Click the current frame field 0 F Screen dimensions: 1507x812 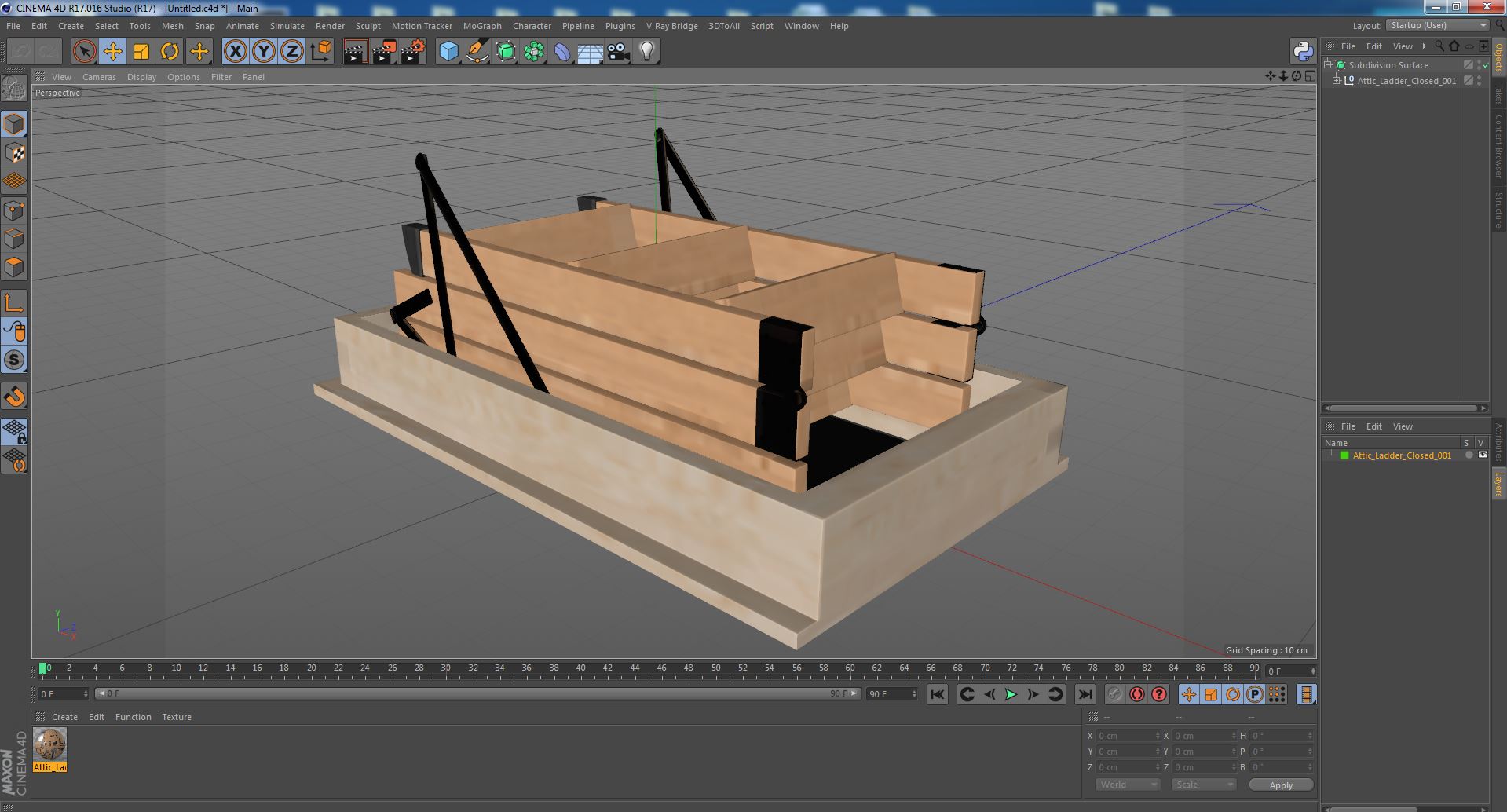[x=64, y=694]
